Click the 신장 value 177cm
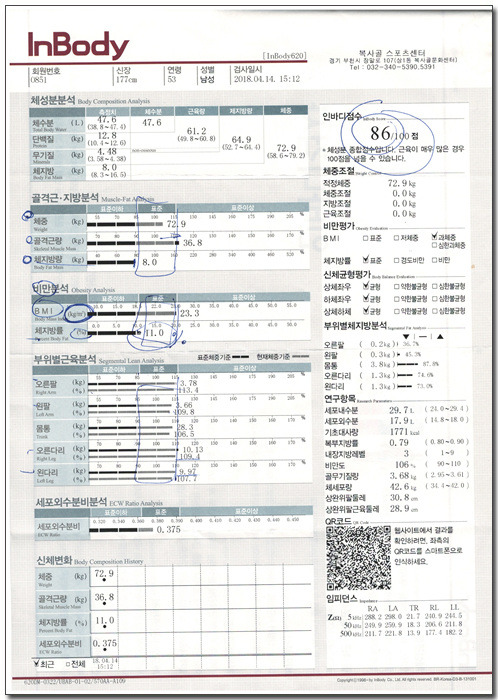 coord(127,79)
